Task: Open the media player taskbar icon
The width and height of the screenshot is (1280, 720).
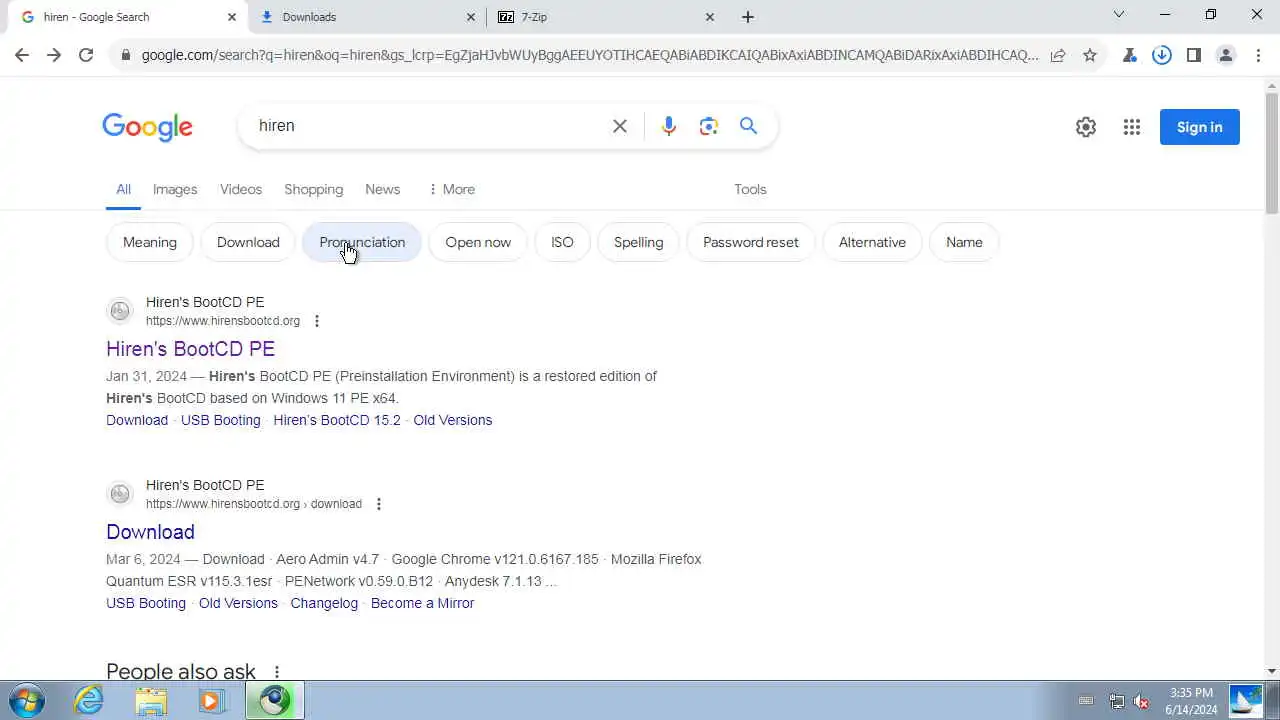Action: pyautogui.click(x=211, y=700)
